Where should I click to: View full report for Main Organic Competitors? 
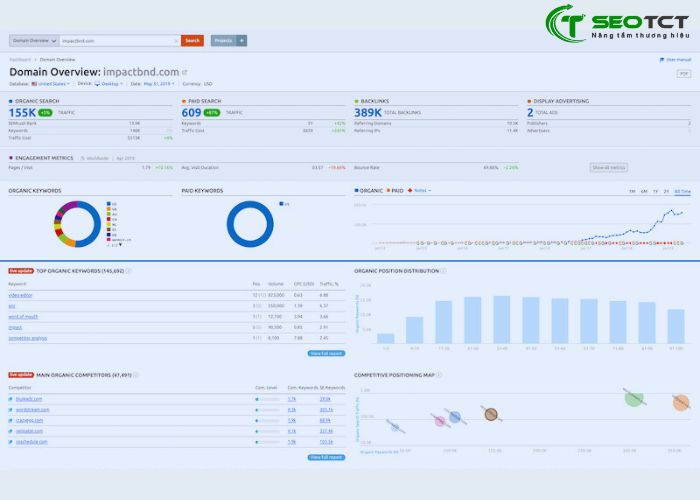click(x=326, y=457)
